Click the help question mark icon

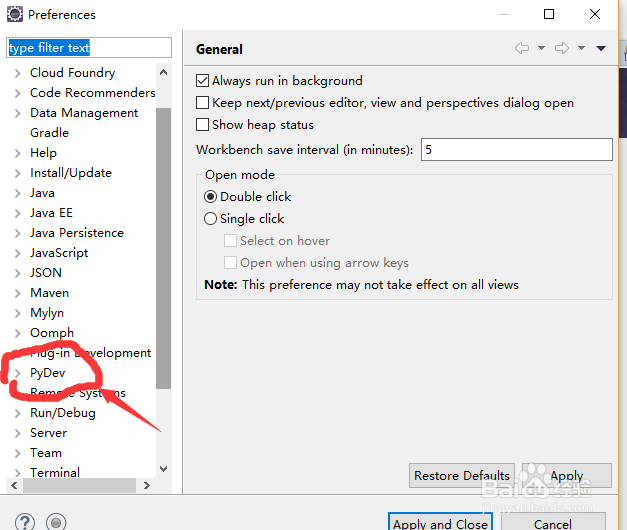point(25,522)
